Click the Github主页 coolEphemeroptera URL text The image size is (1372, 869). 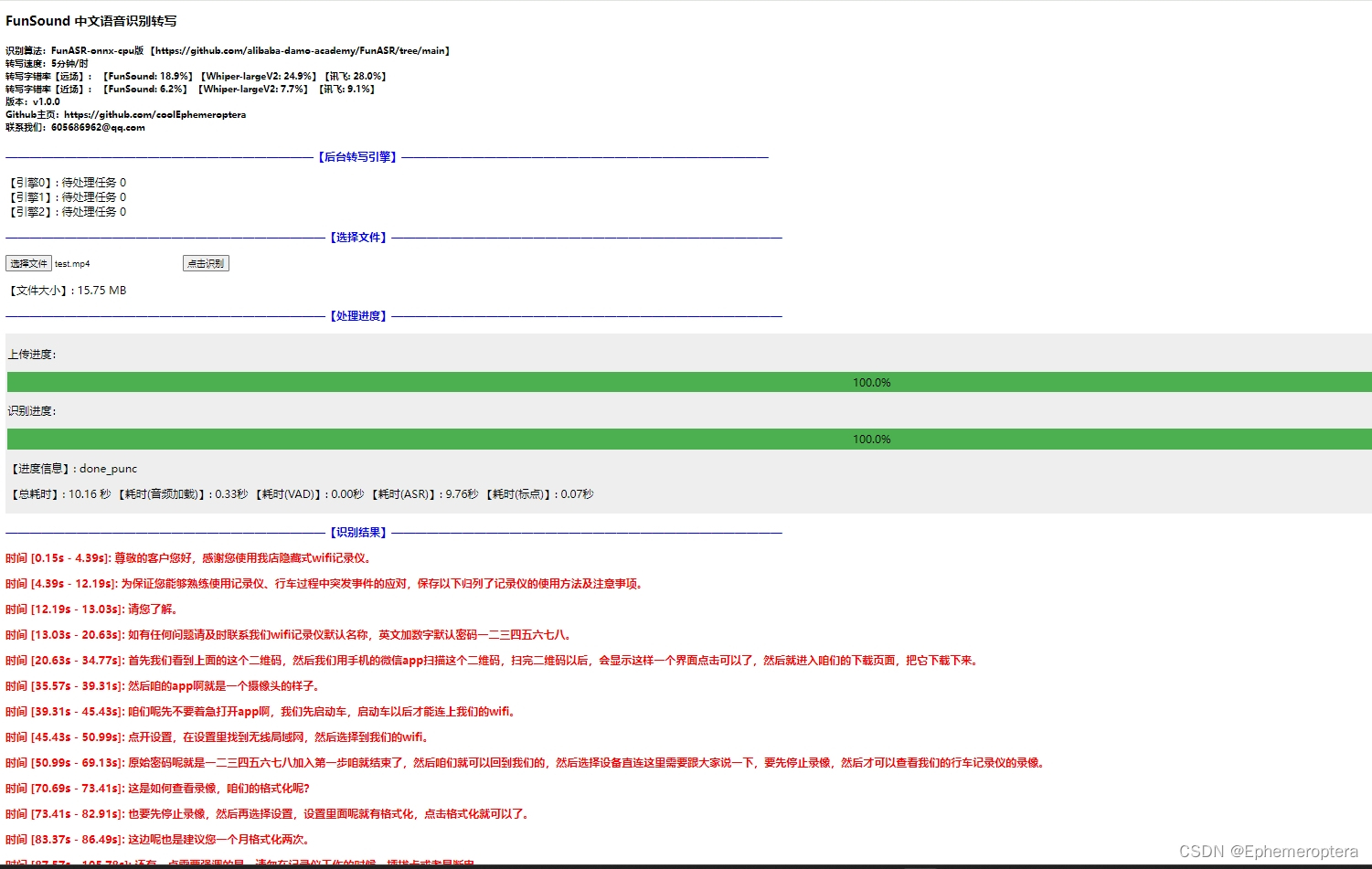[x=154, y=115]
